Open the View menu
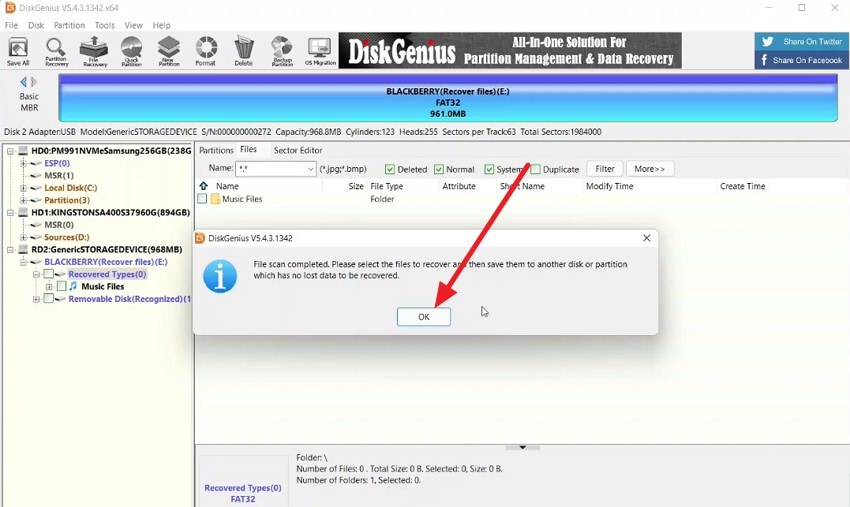 tap(133, 25)
